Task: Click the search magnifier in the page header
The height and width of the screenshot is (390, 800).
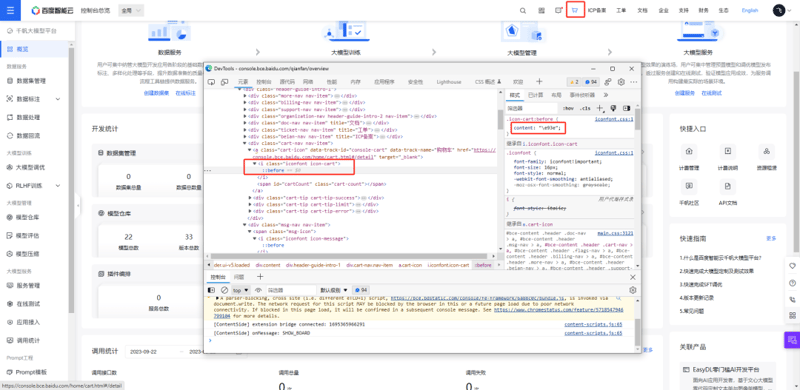Action: point(523,10)
